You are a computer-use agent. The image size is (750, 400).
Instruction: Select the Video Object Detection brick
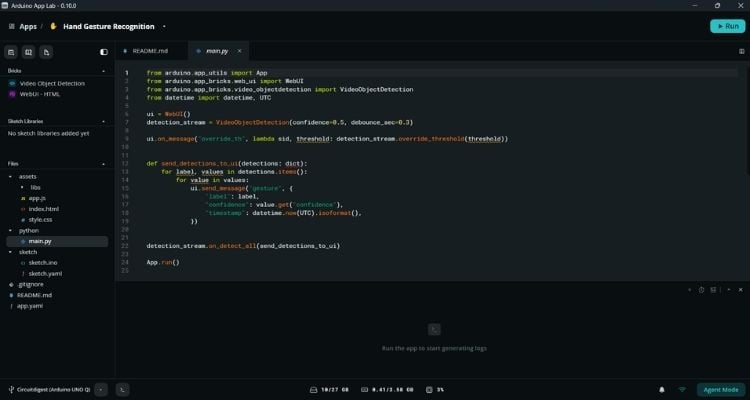pyautogui.click(x=52, y=83)
